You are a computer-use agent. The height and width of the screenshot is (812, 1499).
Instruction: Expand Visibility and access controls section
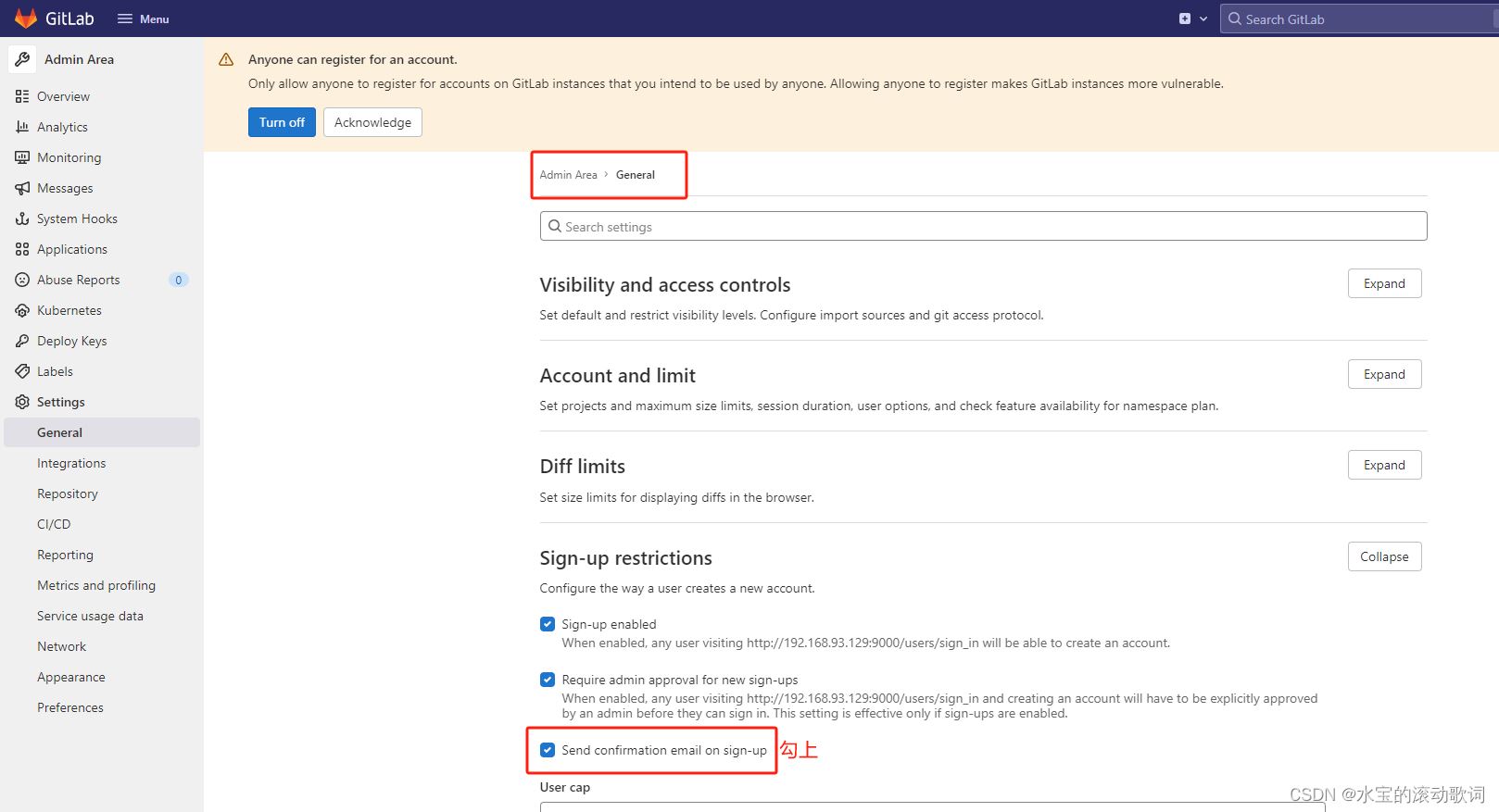1384,283
